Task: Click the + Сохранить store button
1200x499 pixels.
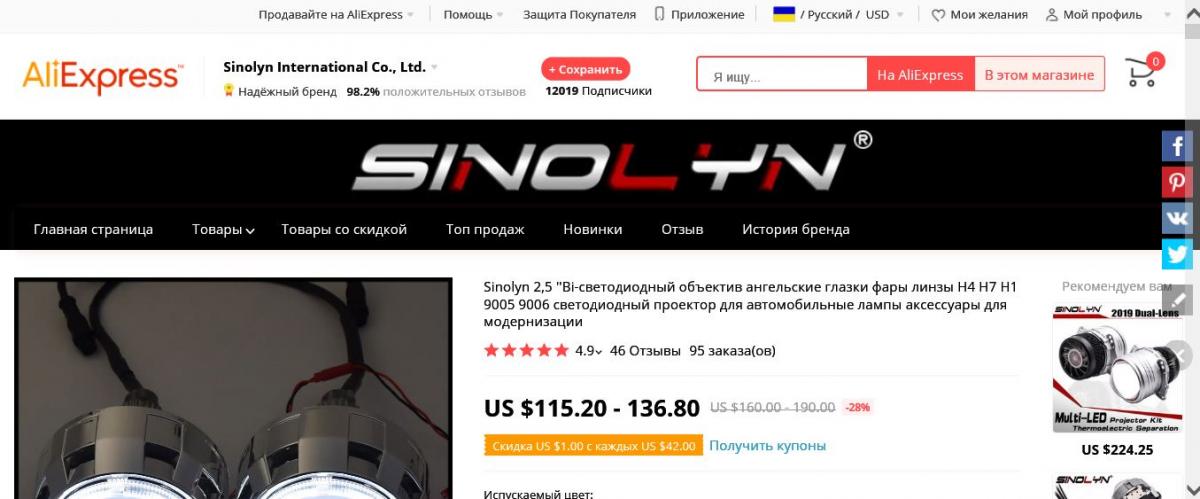Action: pyautogui.click(x=586, y=69)
